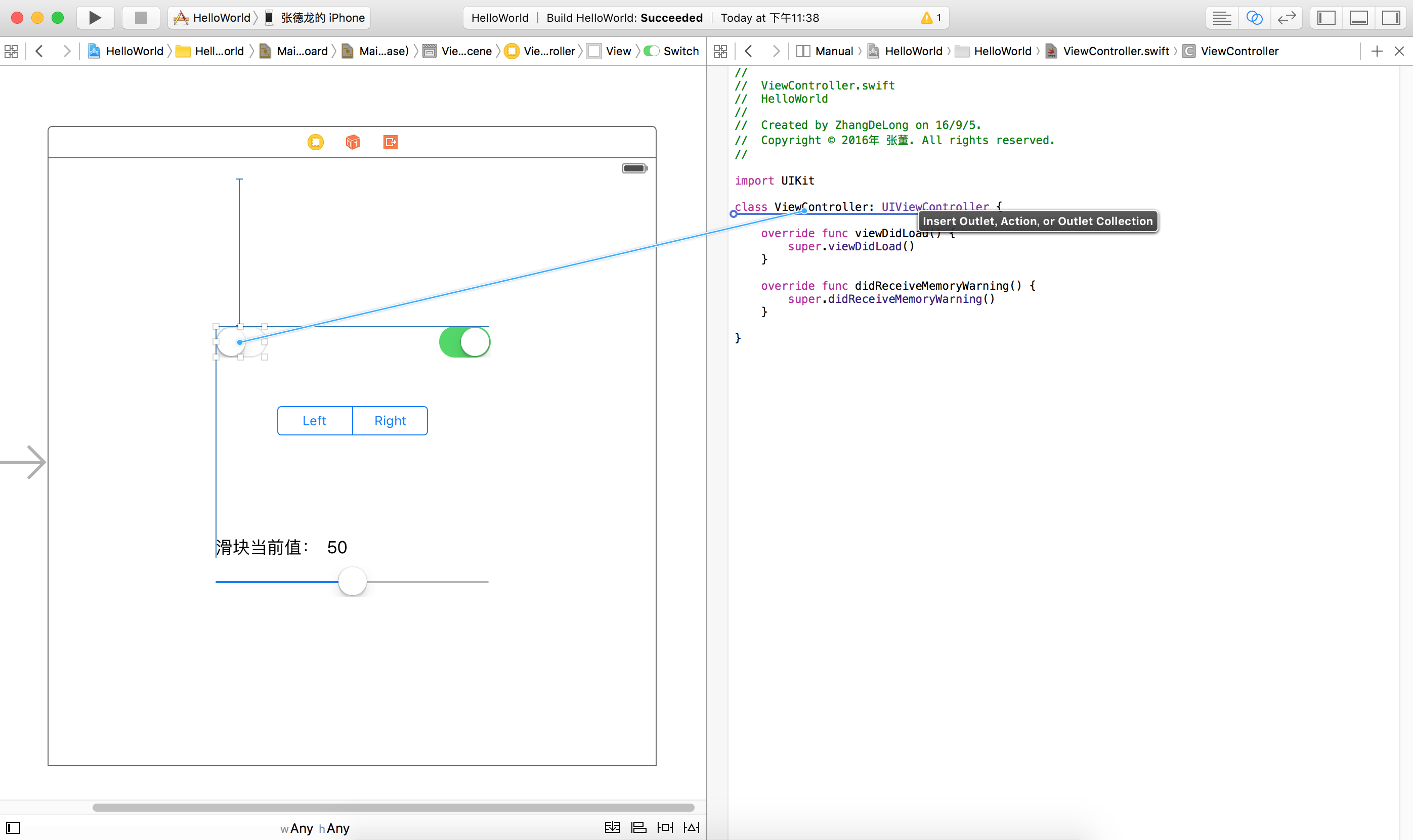The width and height of the screenshot is (1413, 840).
Task: Go back in assistant editor history
Action: pos(748,51)
